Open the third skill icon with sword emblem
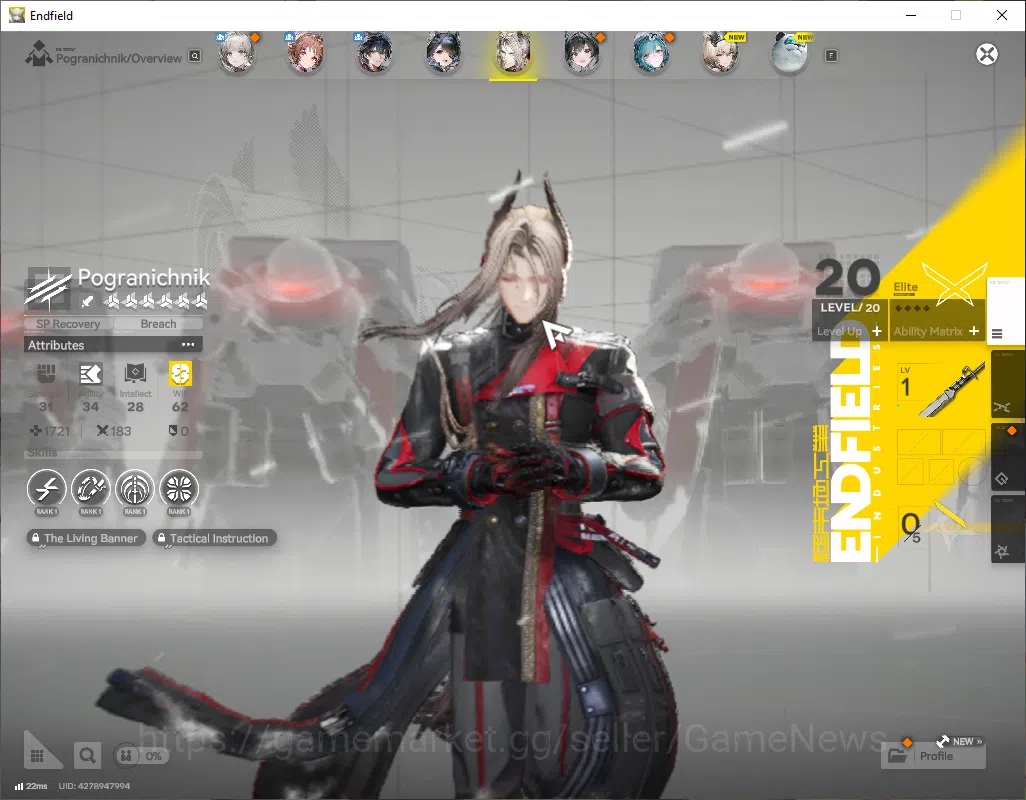The width and height of the screenshot is (1026, 800). [135, 489]
